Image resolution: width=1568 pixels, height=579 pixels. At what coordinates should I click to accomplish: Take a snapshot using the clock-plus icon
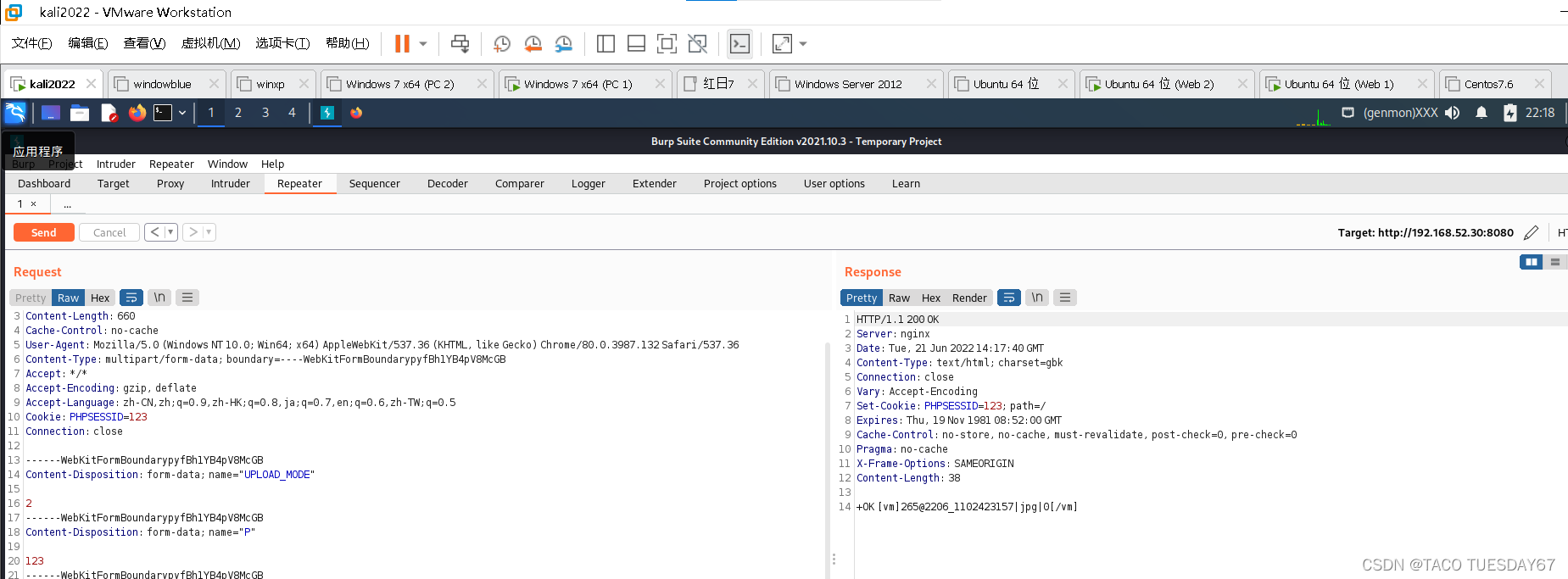click(x=501, y=43)
